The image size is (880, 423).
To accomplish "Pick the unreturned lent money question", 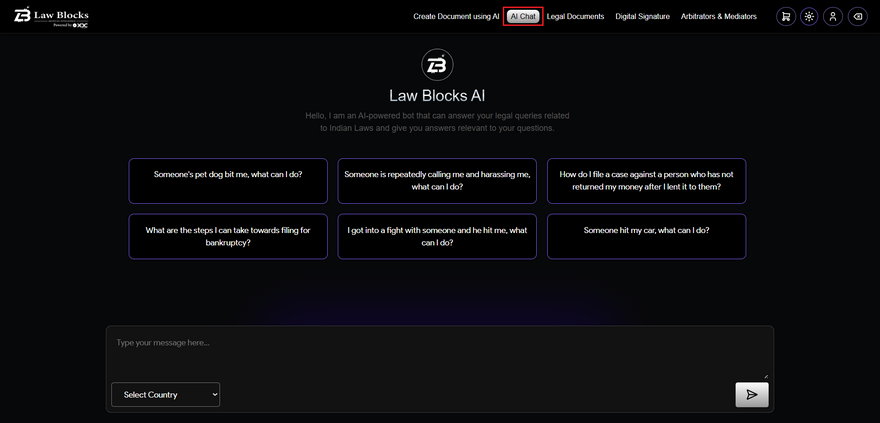I will click(646, 181).
